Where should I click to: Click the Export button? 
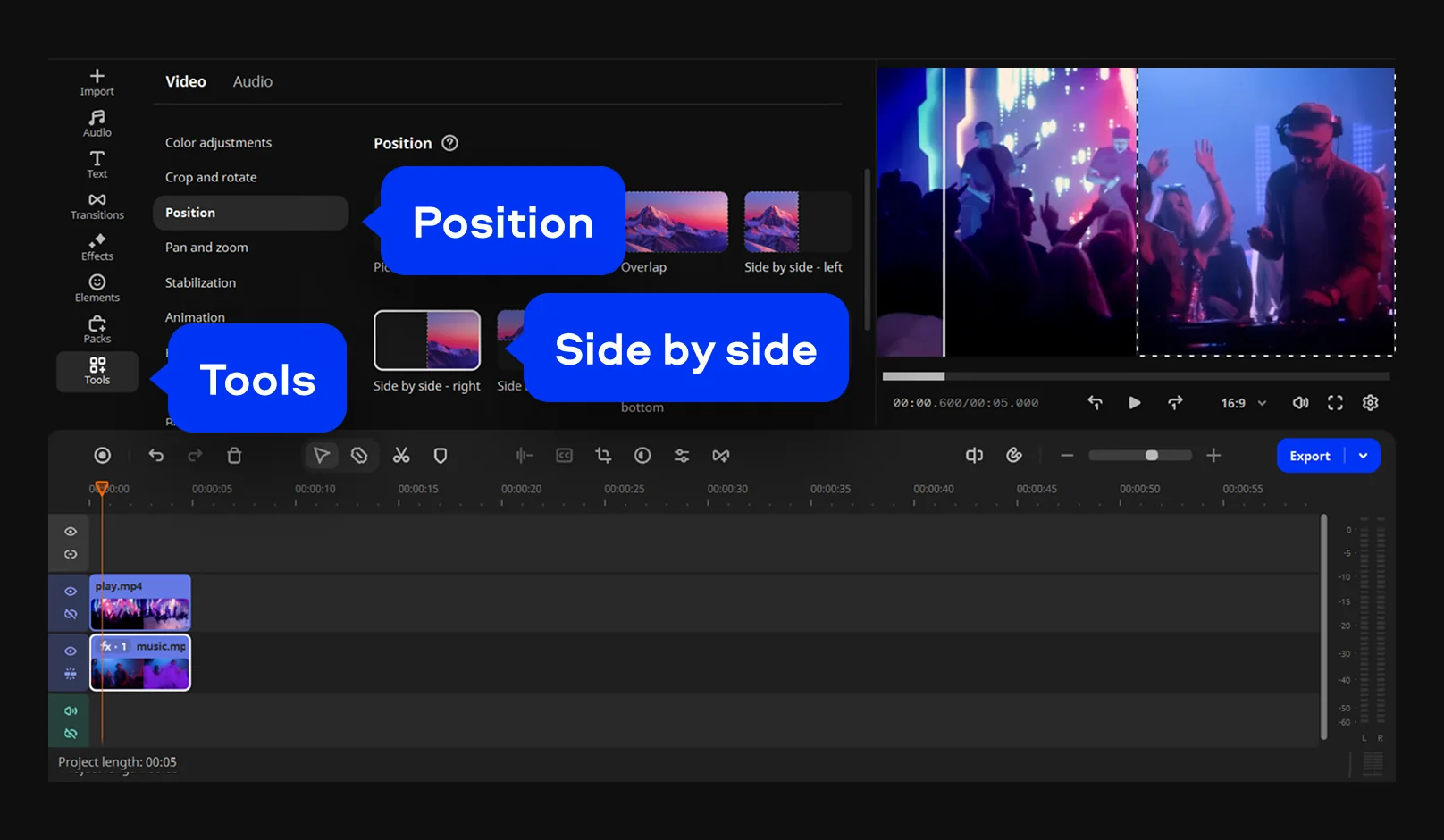coord(1309,456)
